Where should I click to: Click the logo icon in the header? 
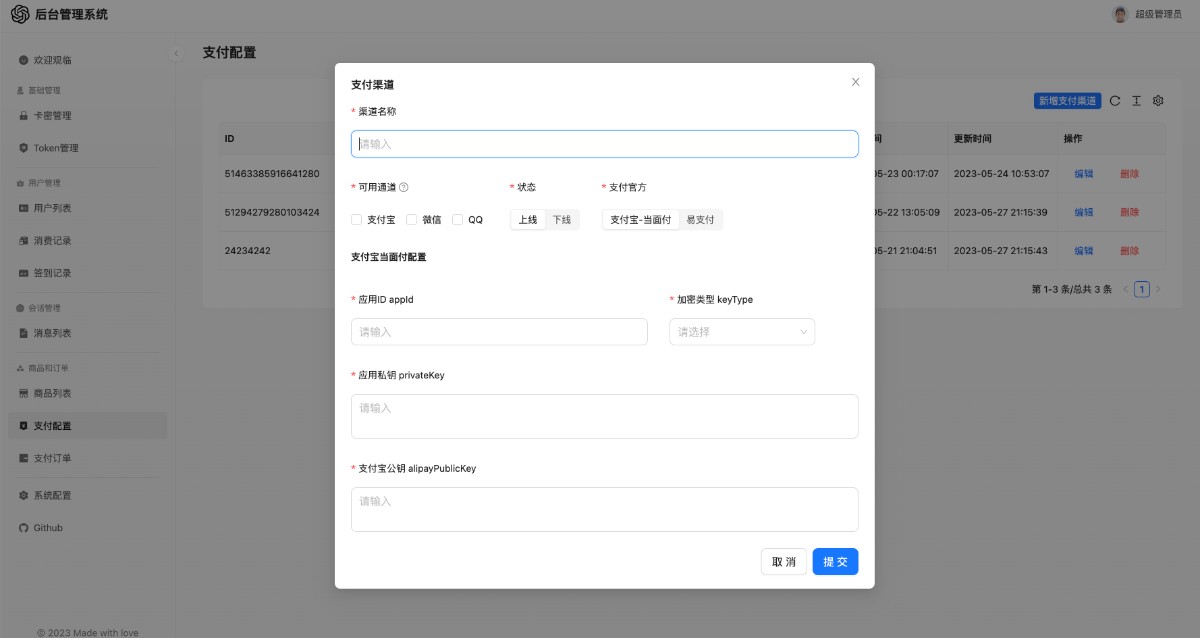click(20, 14)
